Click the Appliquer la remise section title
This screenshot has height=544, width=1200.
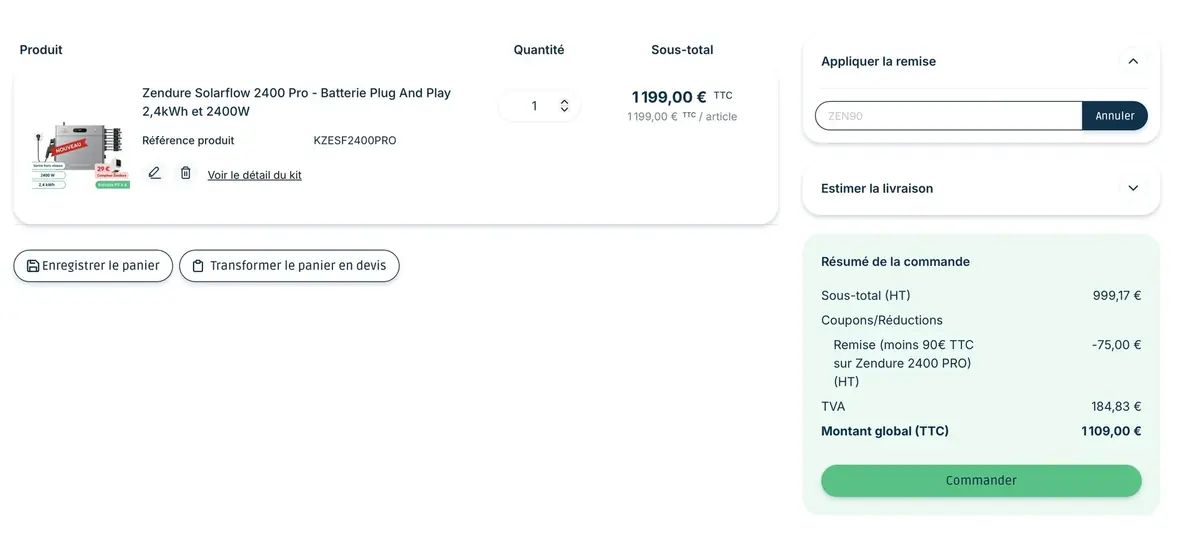878,61
